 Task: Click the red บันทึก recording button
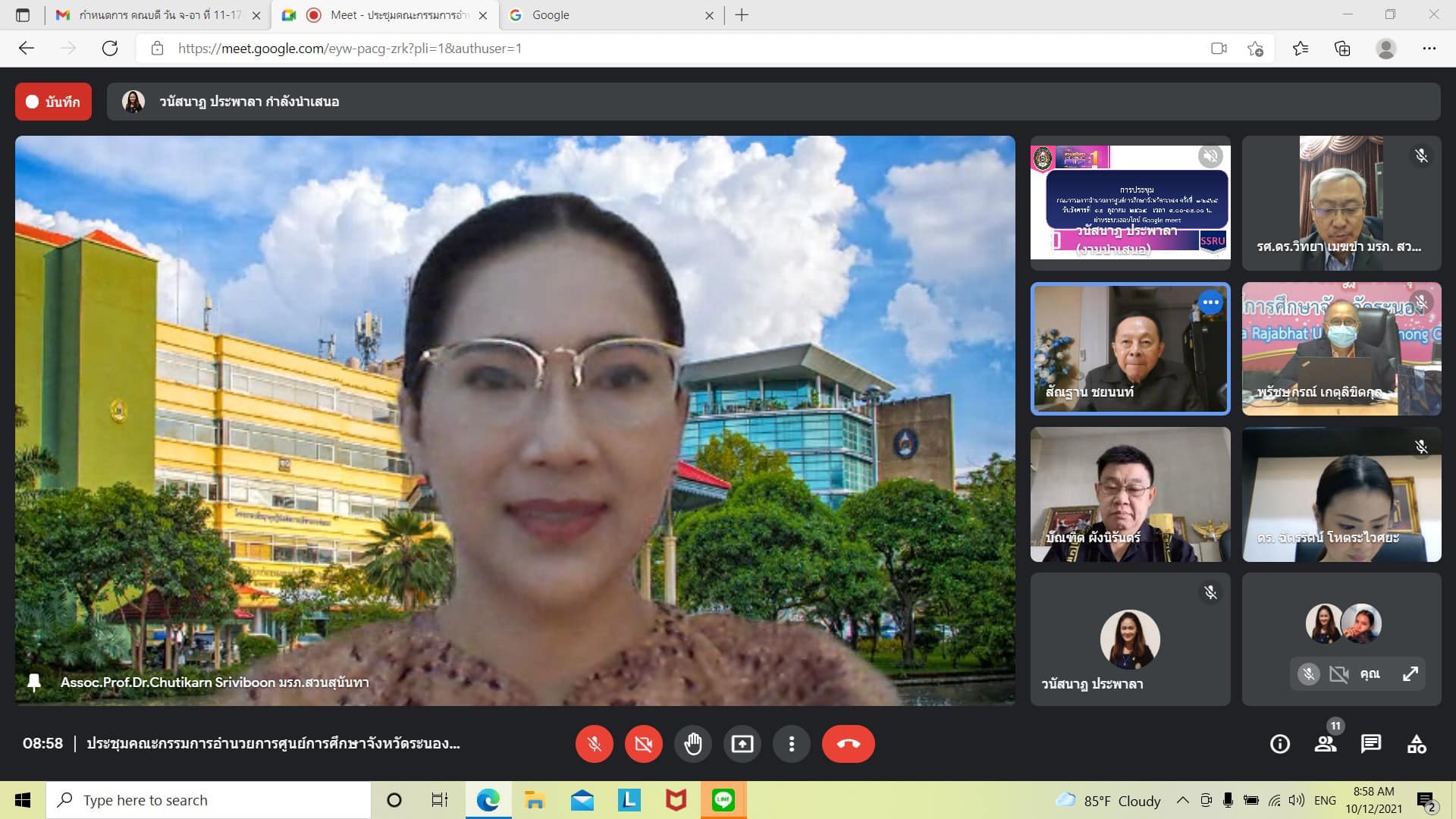click(53, 102)
